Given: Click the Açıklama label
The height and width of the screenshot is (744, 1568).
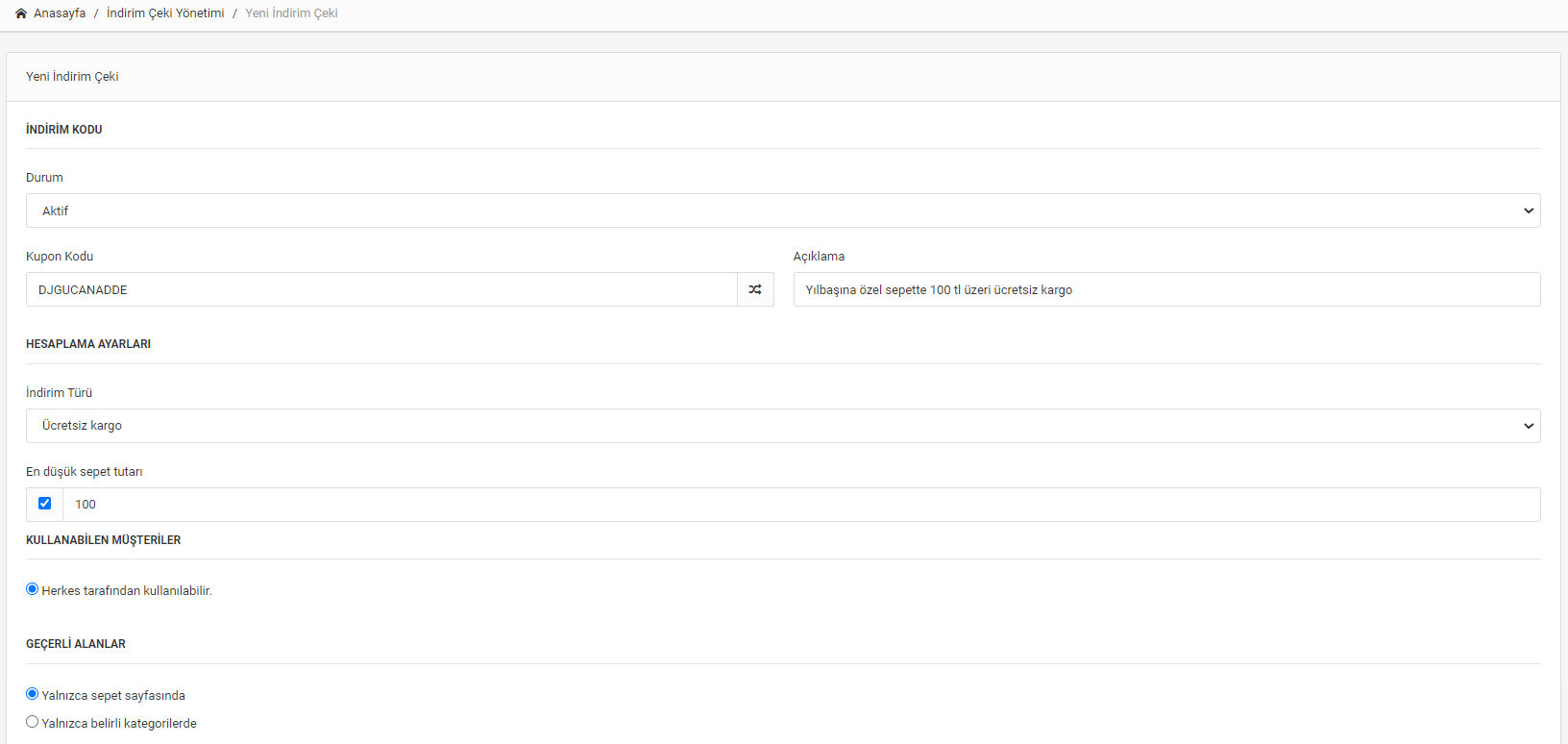Looking at the screenshot, I should click(x=819, y=257).
